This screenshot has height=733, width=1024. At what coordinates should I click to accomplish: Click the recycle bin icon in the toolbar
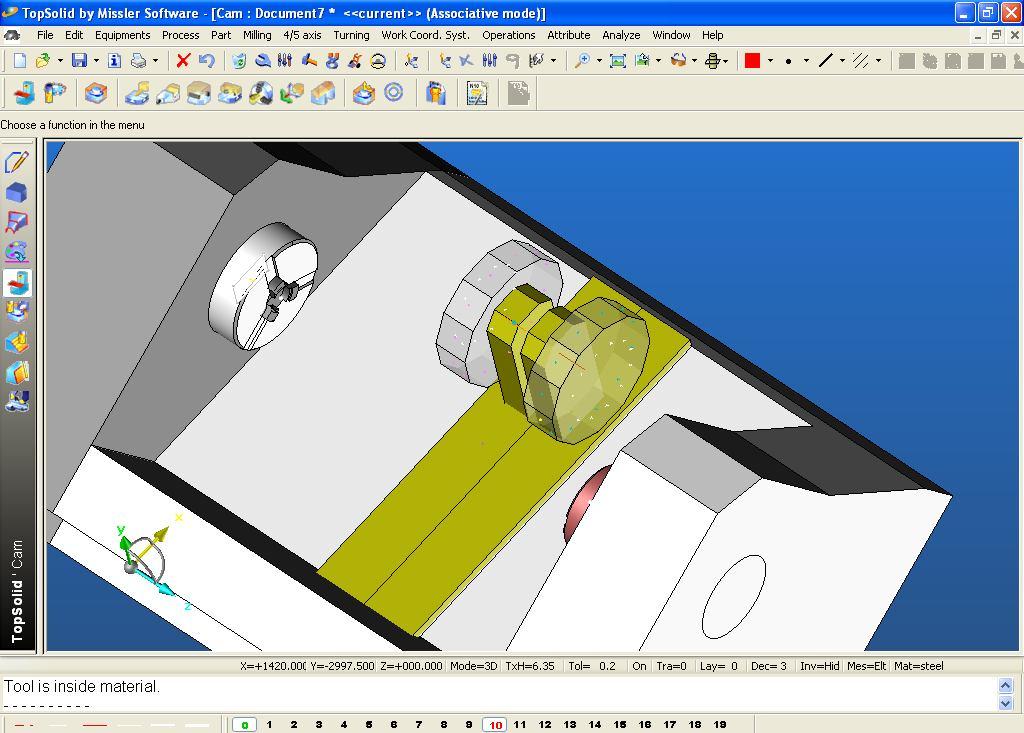(239, 61)
